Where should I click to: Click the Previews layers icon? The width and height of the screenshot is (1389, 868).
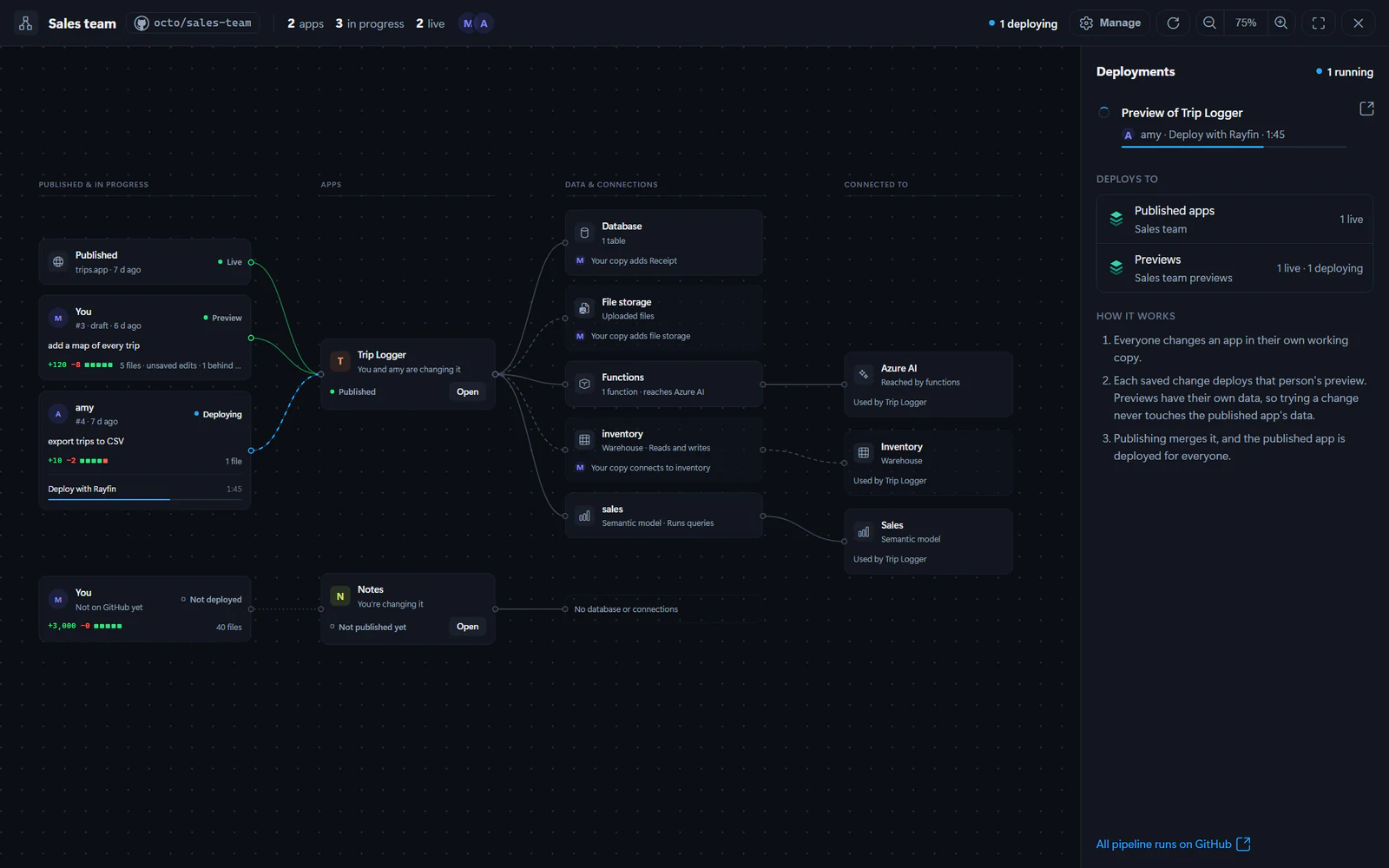(1116, 268)
